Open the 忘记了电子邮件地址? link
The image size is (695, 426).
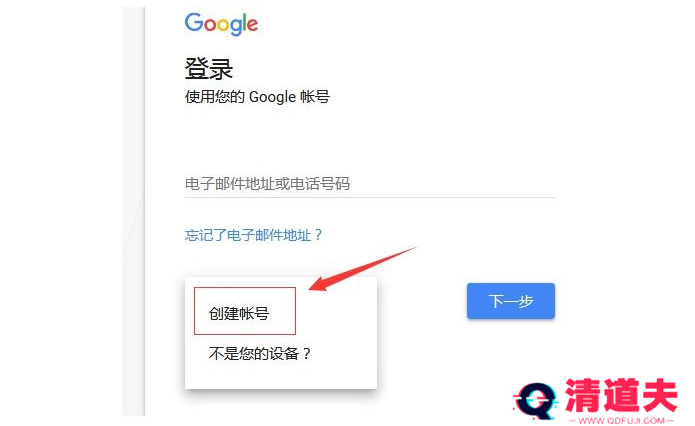point(254,235)
